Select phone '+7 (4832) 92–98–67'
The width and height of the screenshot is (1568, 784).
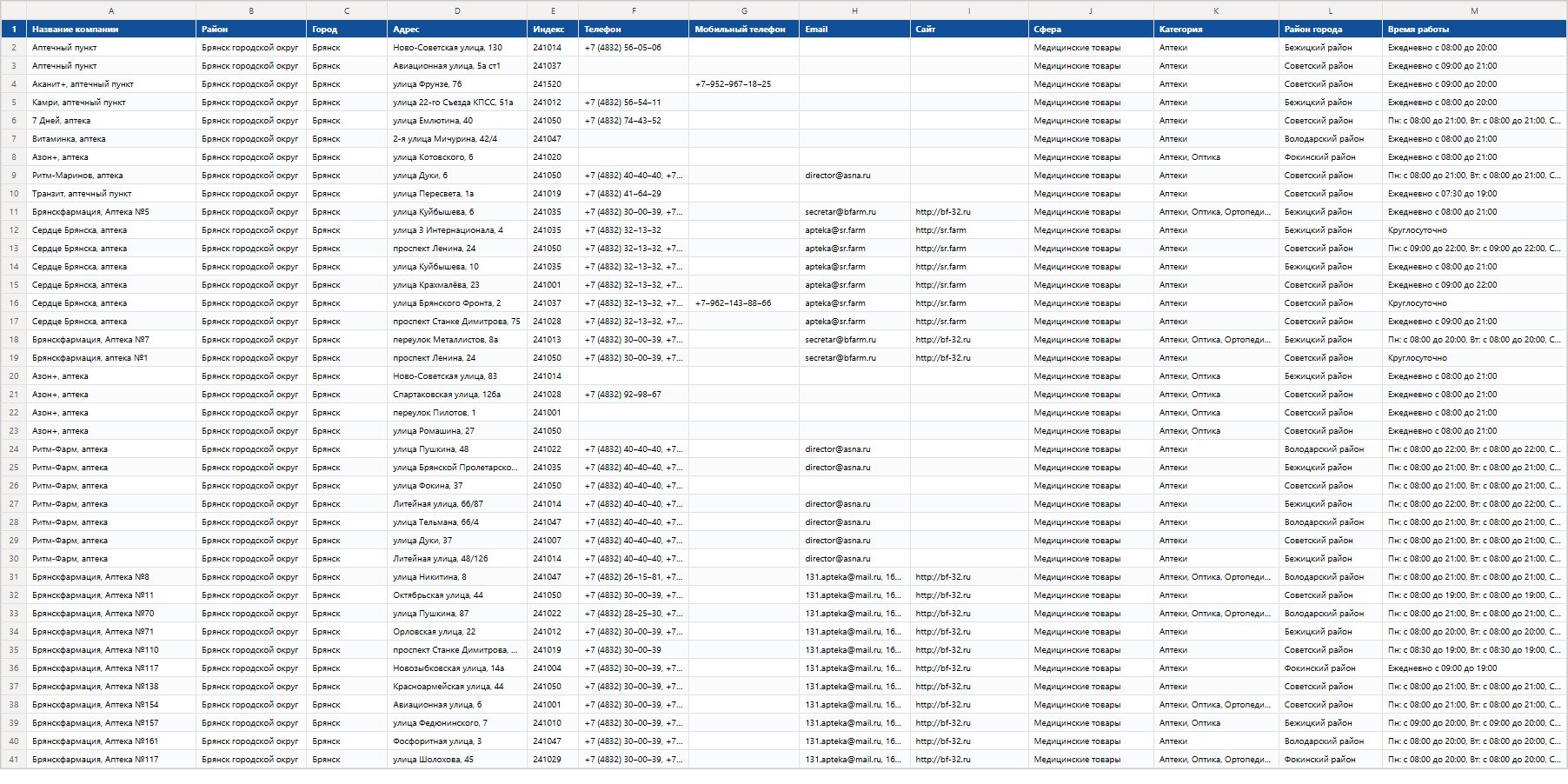tap(634, 395)
